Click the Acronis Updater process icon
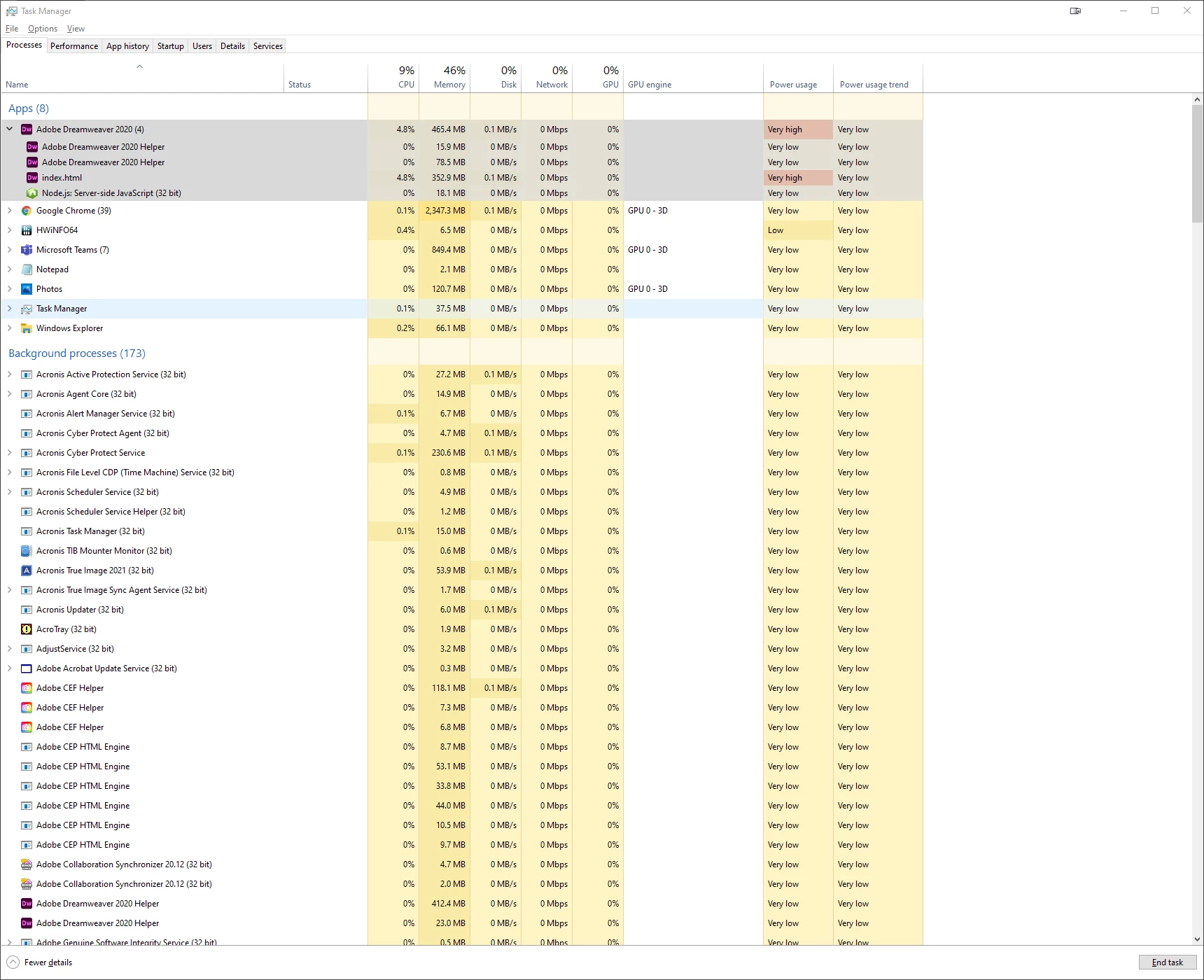 (27, 610)
